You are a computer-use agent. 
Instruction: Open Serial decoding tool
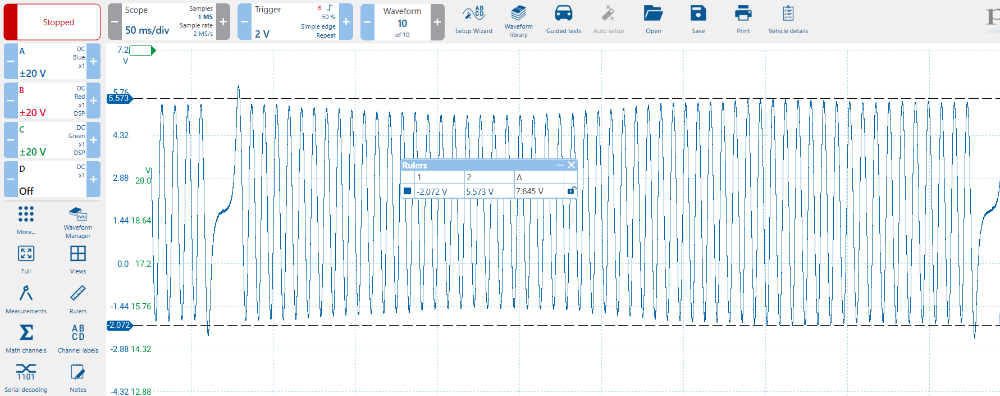coord(26,378)
